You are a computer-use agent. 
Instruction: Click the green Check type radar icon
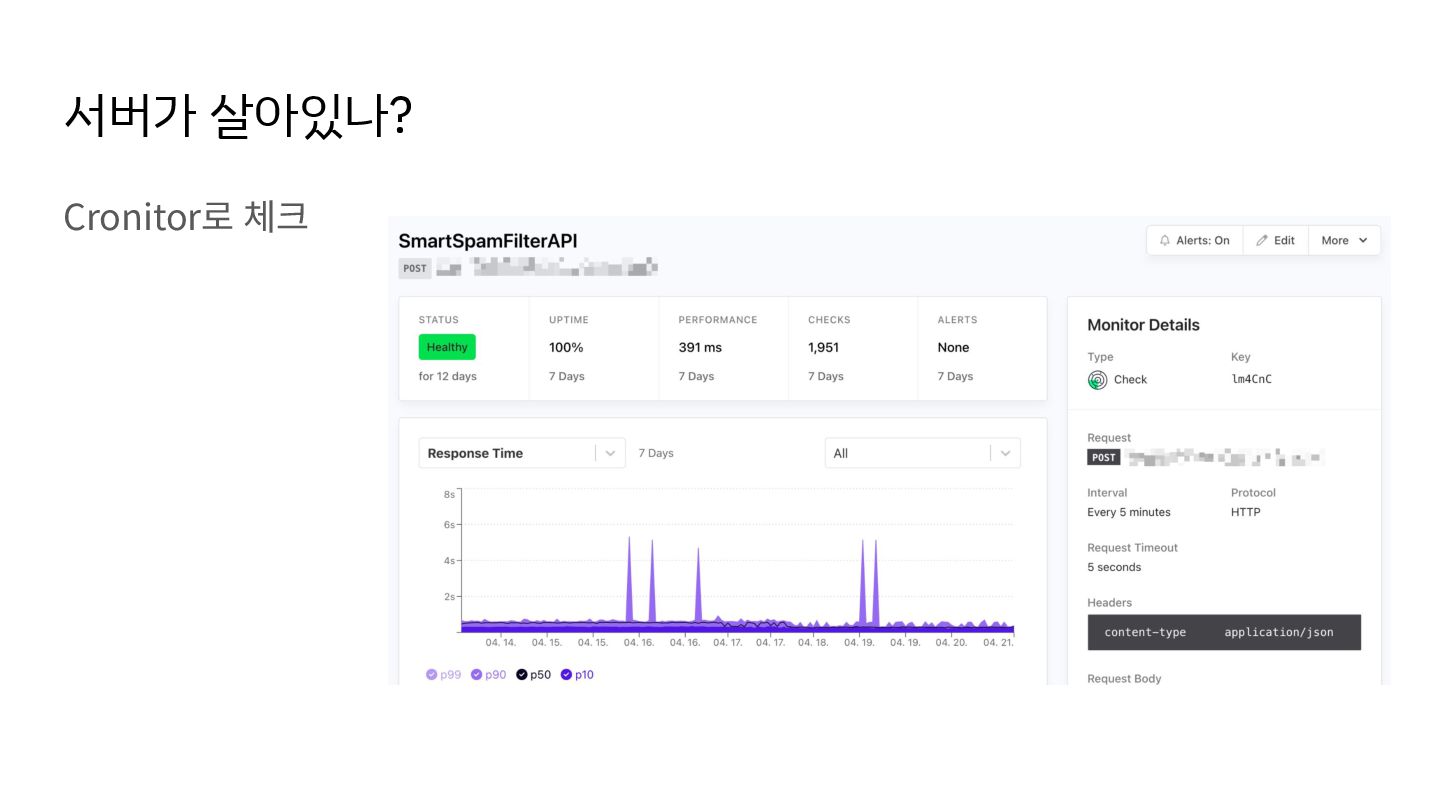pos(1097,380)
